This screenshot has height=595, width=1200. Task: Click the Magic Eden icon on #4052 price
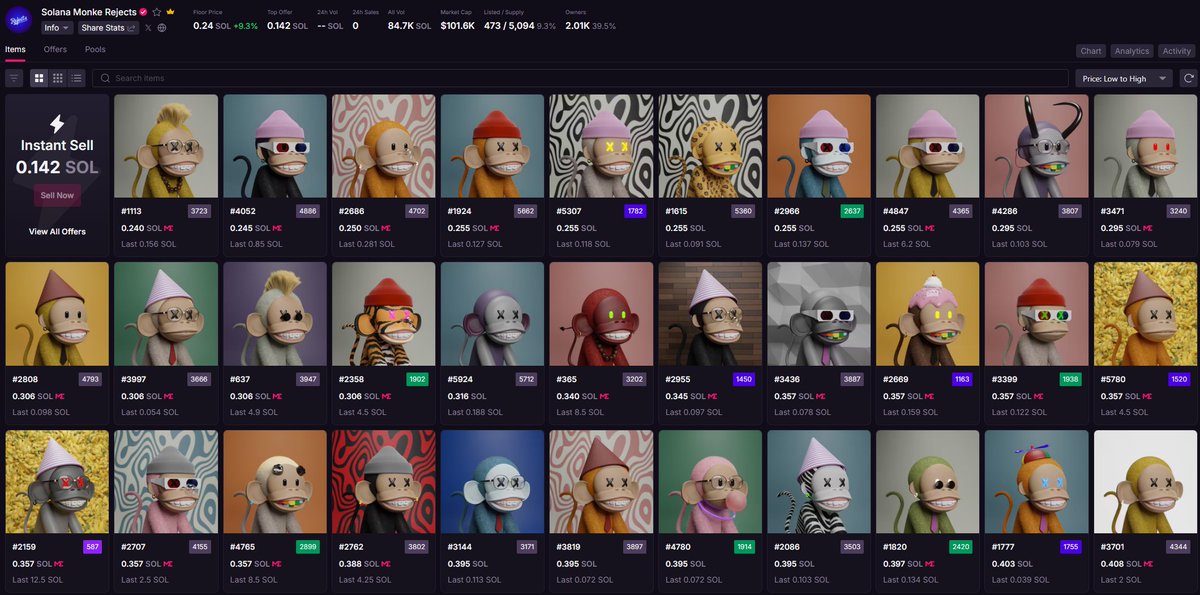(277, 228)
